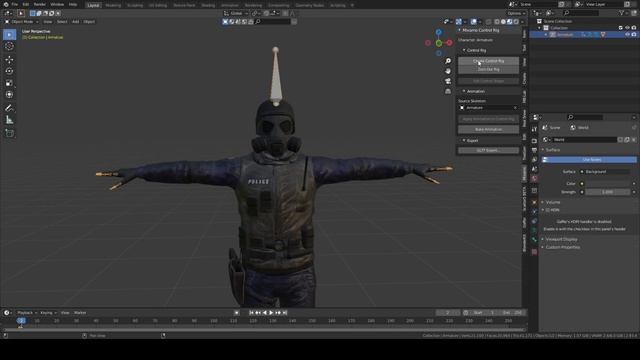
Task: Open the Render menu
Action: click(40, 4)
